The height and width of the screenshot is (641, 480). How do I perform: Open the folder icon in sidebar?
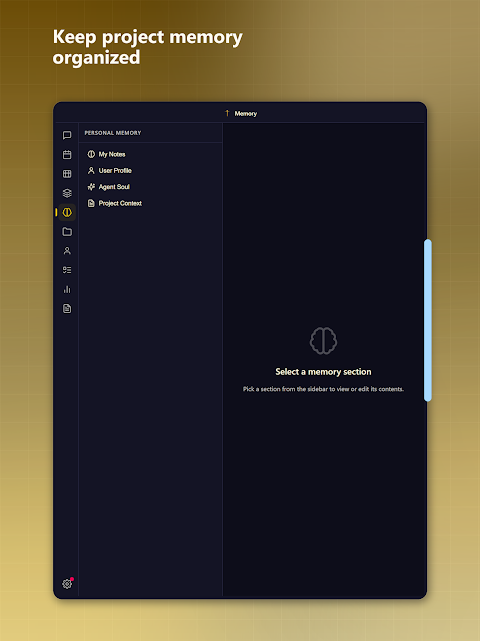(67, 232)
